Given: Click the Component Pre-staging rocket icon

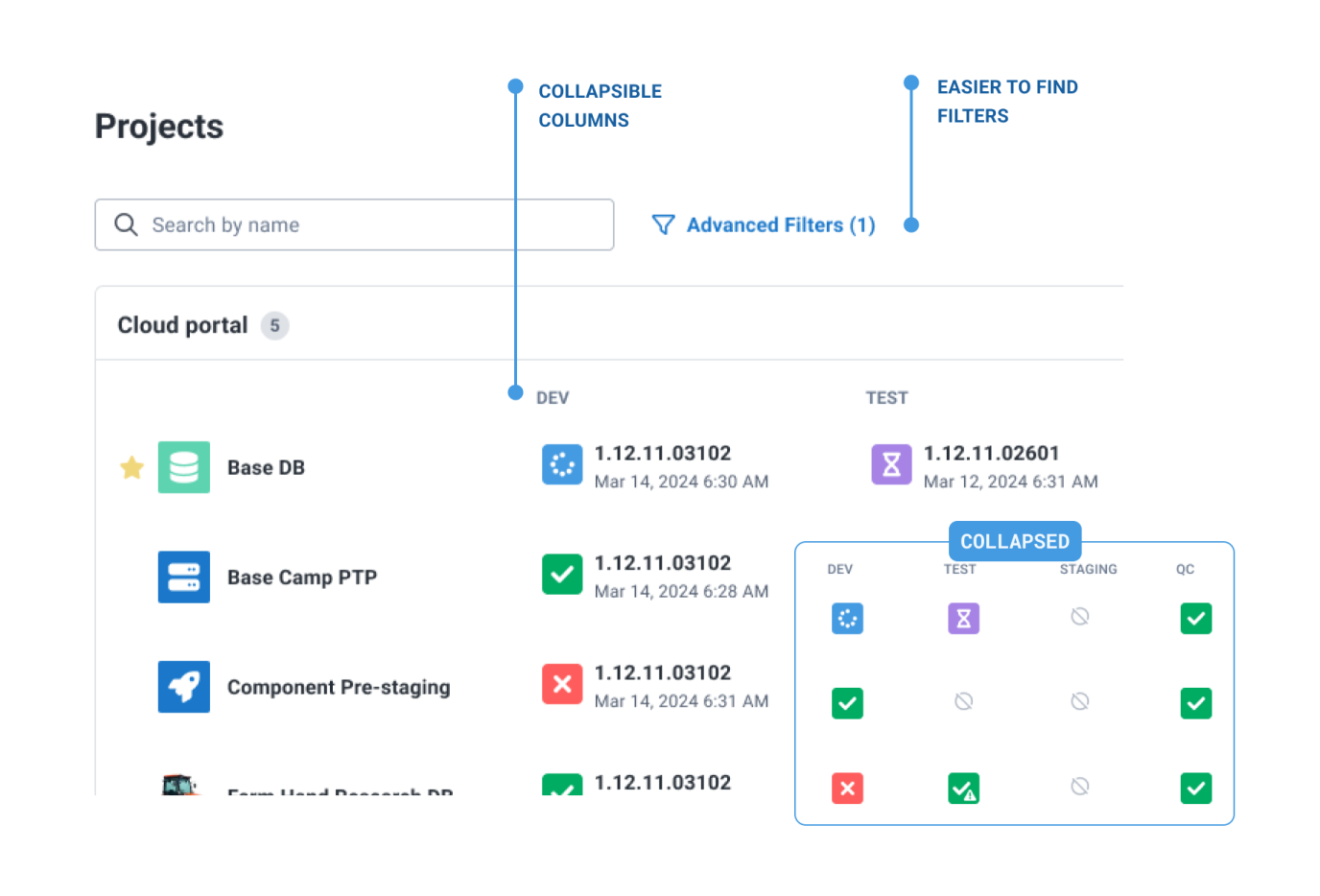Looking at the screenshot, I should tap(183, 687).
